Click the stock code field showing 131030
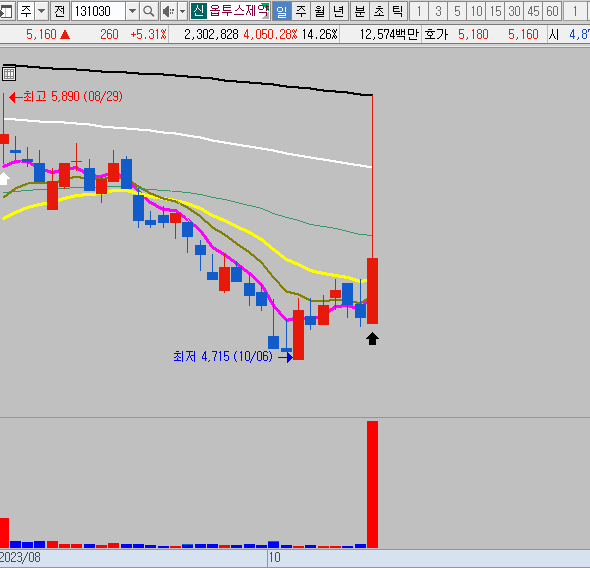Viewport: 590px width, 568px height. [x=98, y=11]
